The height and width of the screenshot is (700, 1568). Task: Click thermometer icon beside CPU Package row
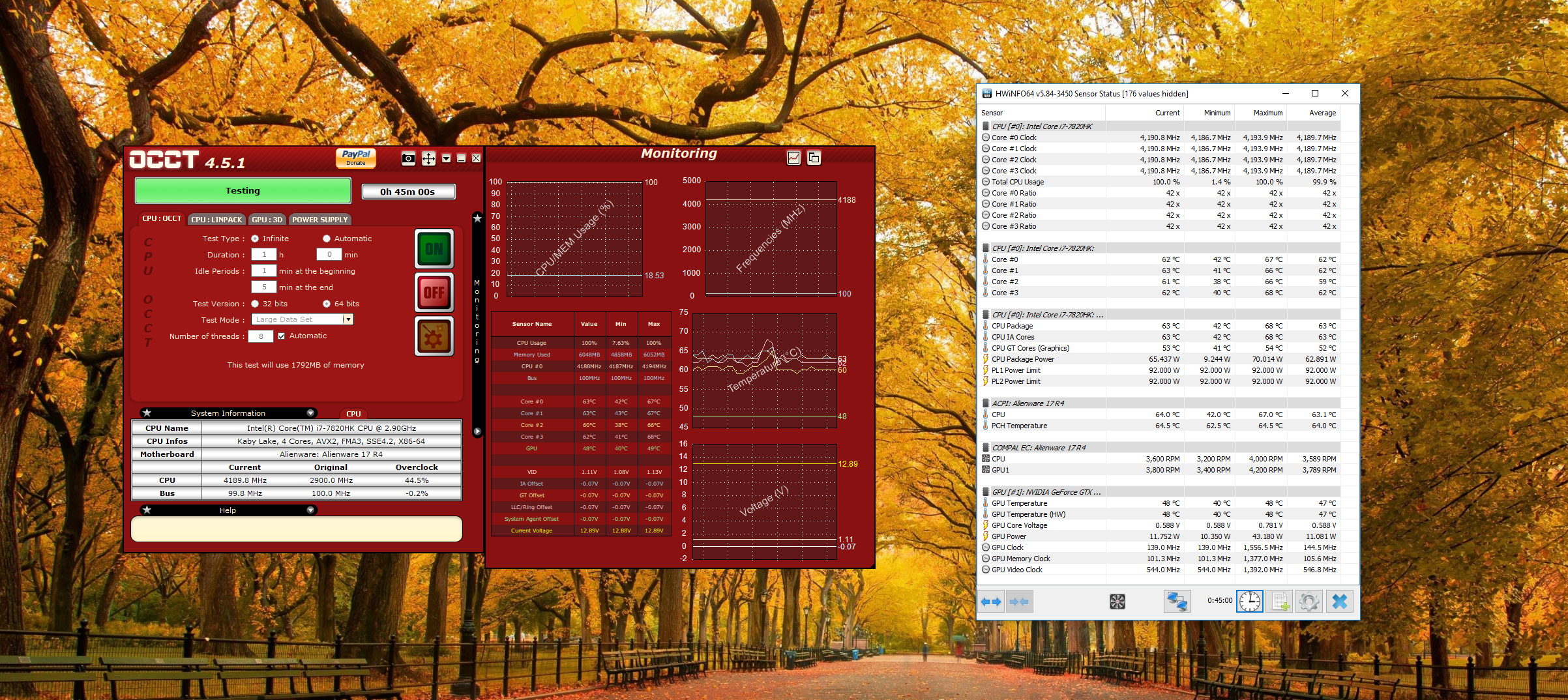[x=986, y=326]
